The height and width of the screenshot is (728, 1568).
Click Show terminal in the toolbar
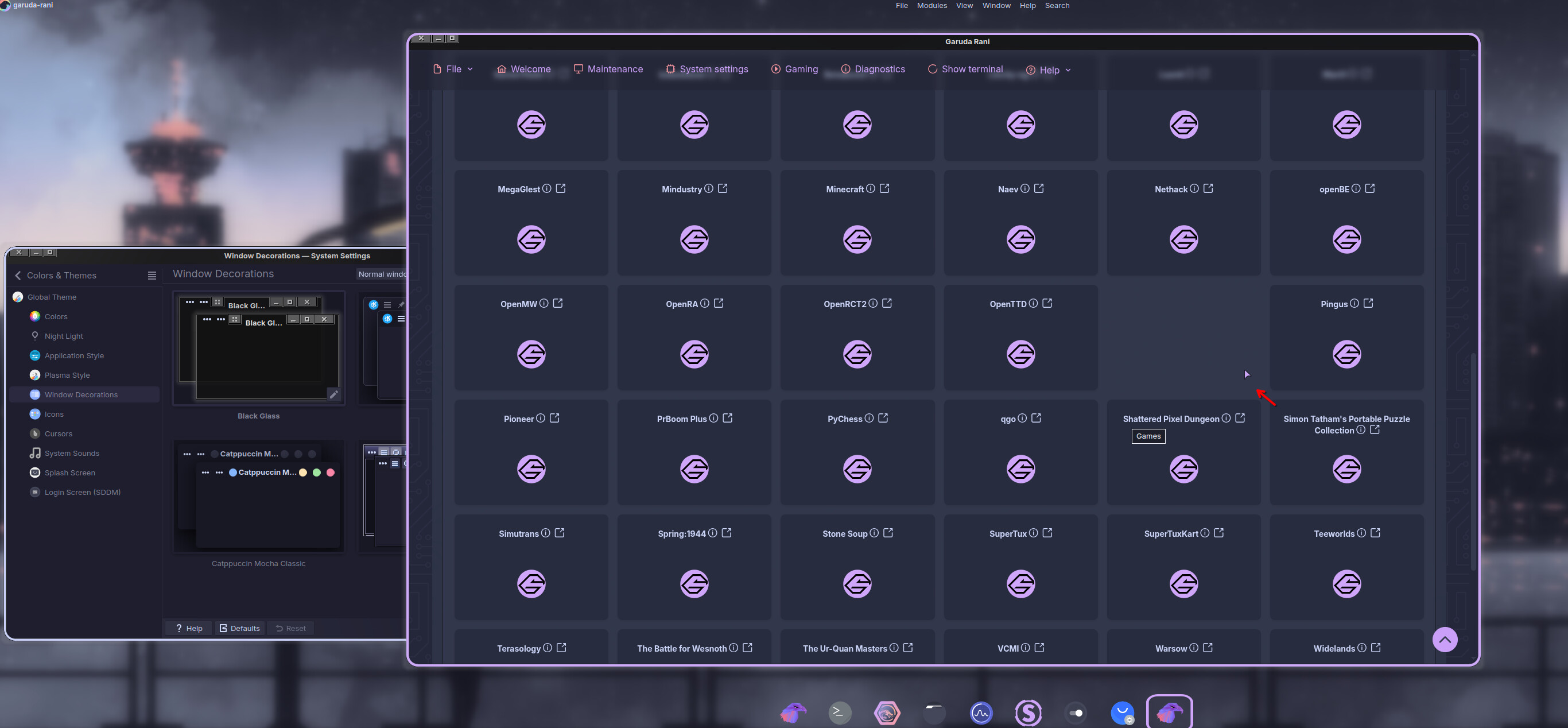point(965,69)
